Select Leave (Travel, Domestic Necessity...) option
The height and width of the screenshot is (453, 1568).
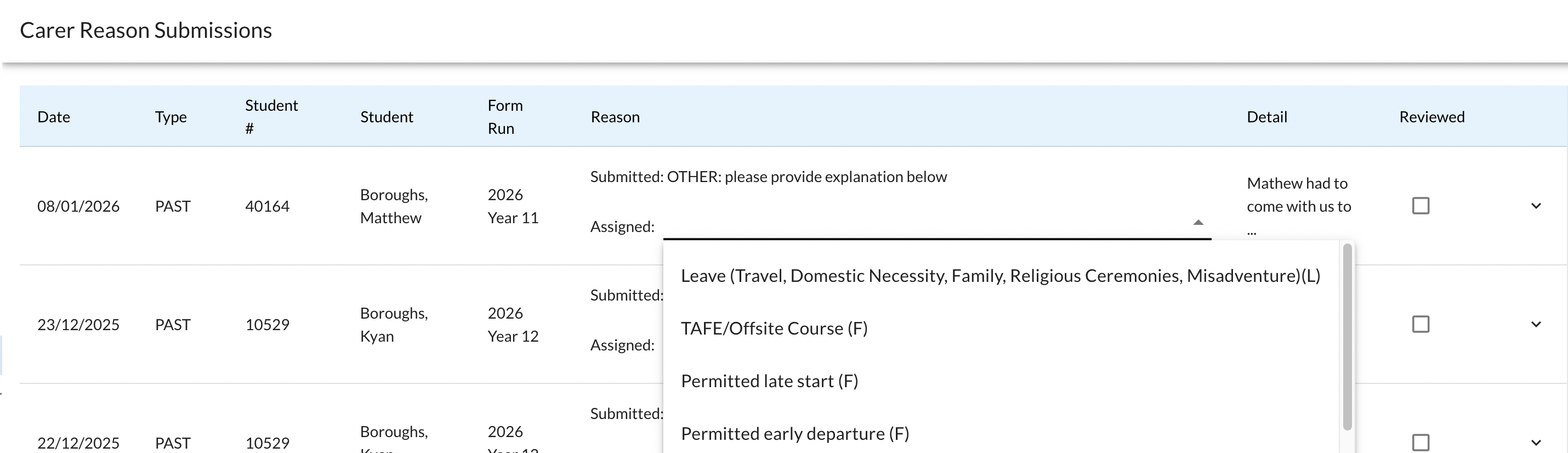click(1000, 276)
